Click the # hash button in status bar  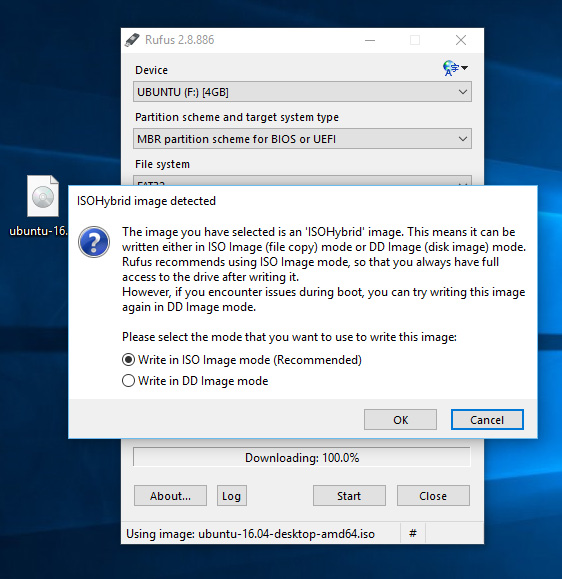pos(413,533)
